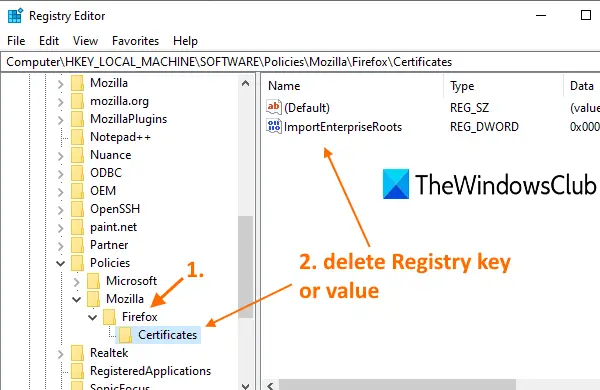Click the Firefox folder icon
The width and height of the screenshot is (600, 390).
point(109,317)
